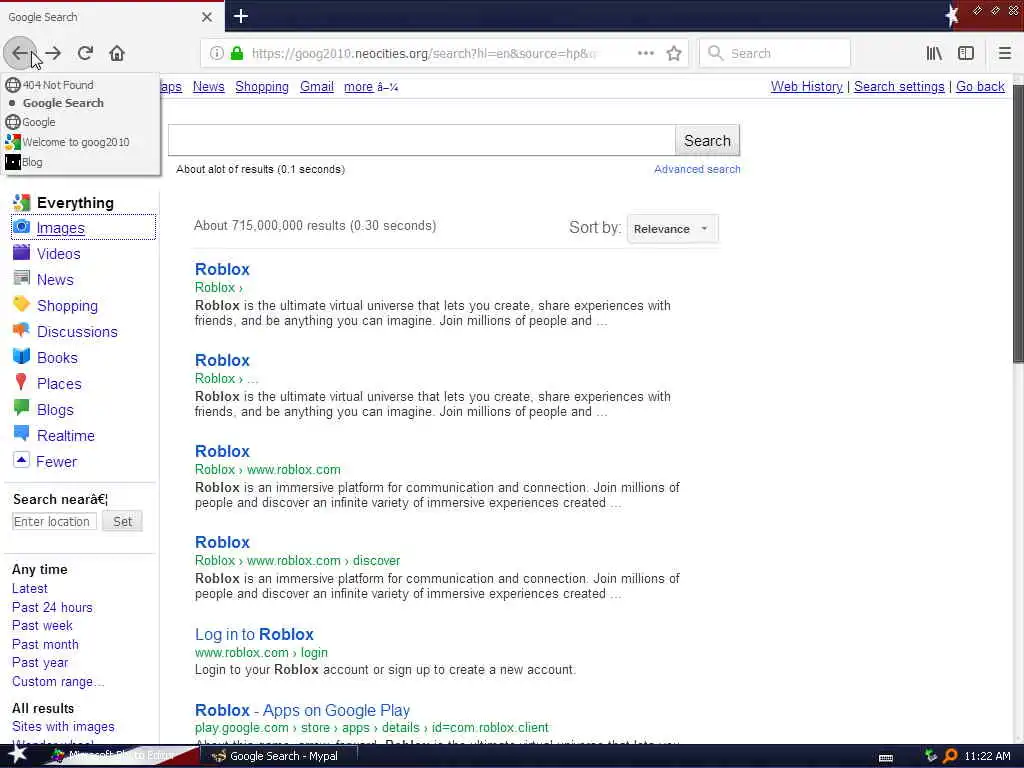Toggle the sidebar view icon
The width and height of the screenshot is (1024, 768).
(966, 54)
